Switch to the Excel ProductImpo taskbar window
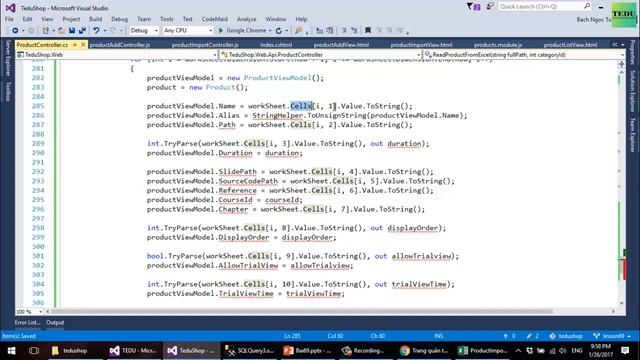The width and height of the screenshot is (640, 360). tap(483, 351)
